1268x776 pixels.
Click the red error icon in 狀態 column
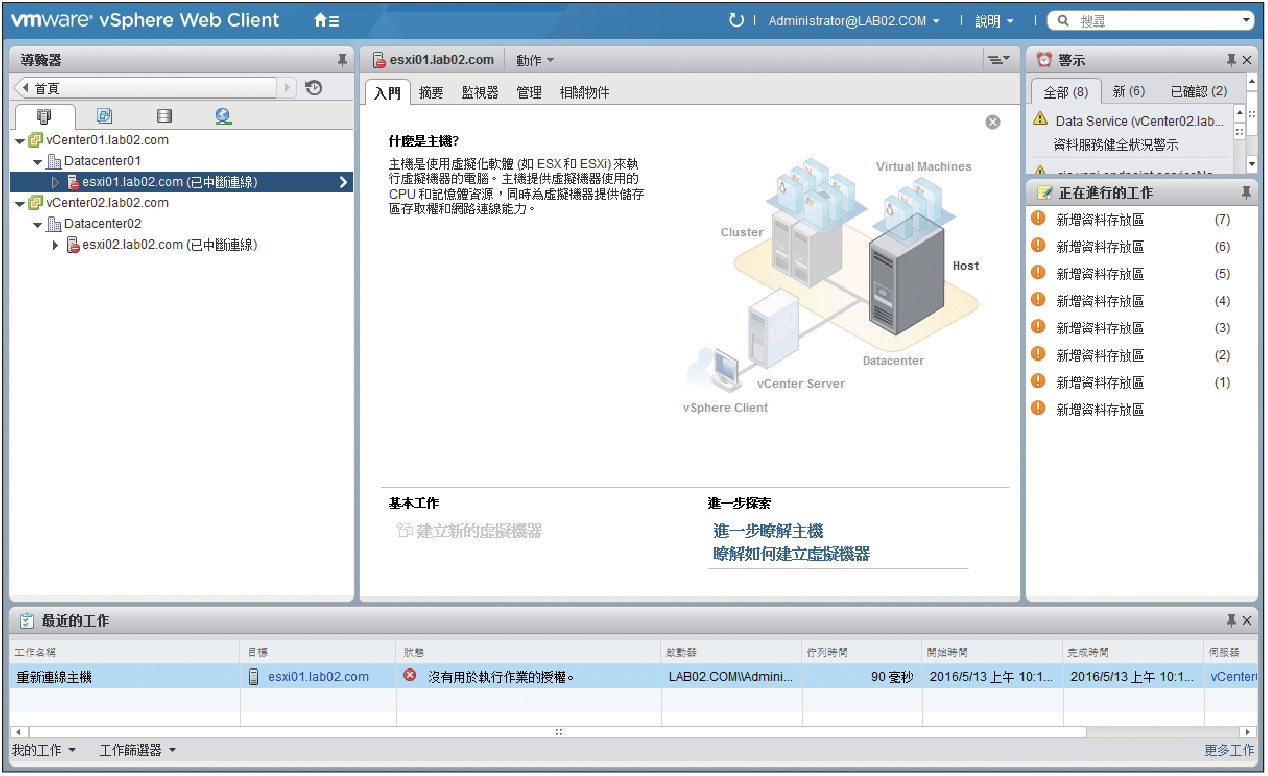[410, 676]
